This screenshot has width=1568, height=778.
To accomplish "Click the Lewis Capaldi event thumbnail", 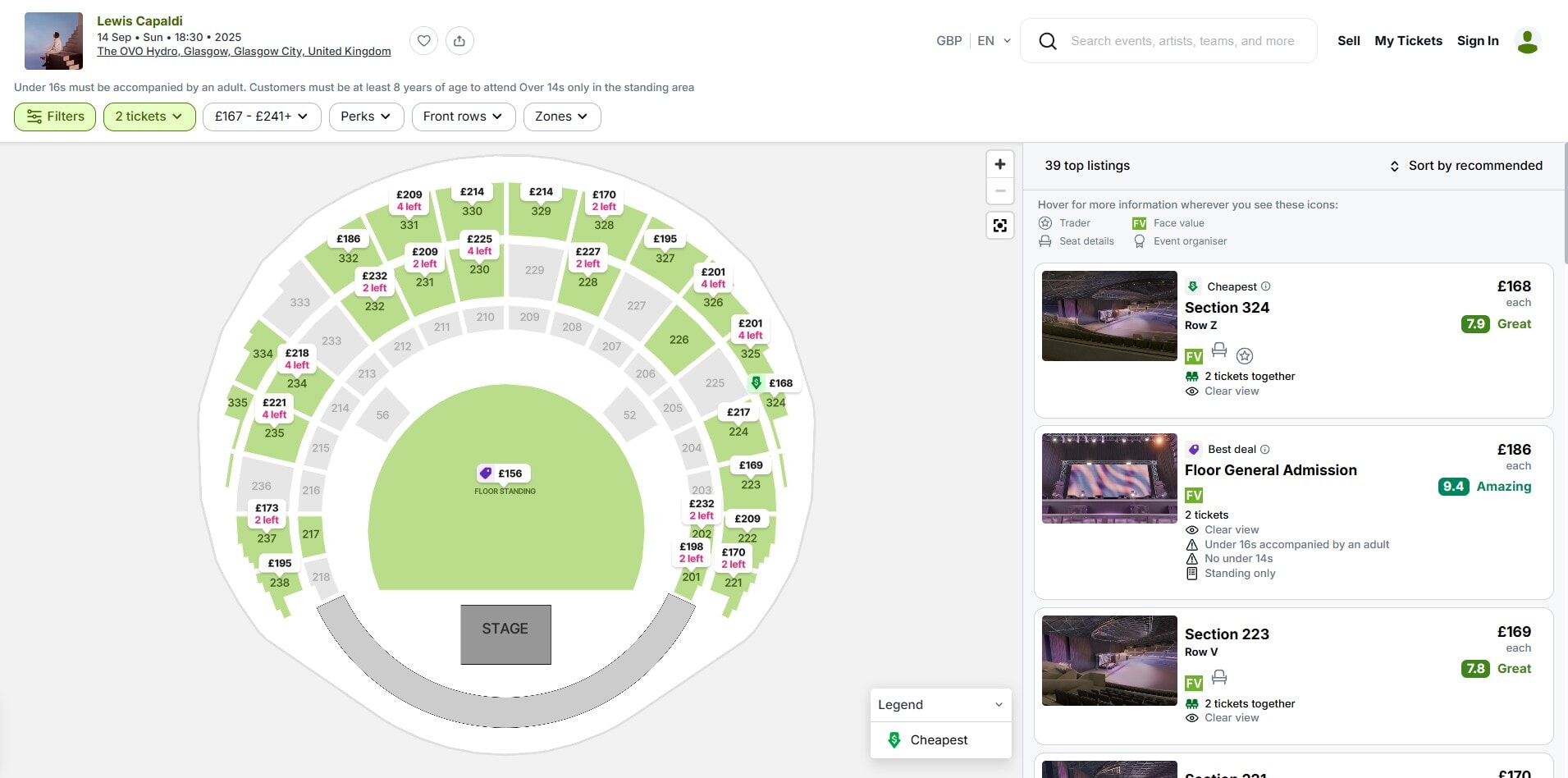I will tap(53, 41).
